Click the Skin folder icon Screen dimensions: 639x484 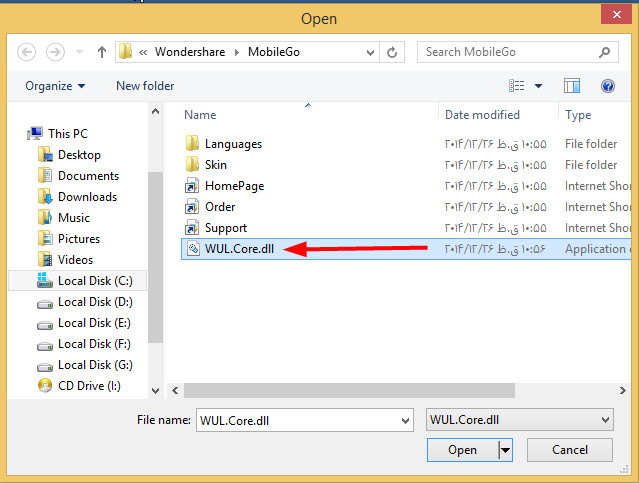[x=192, y=165]
